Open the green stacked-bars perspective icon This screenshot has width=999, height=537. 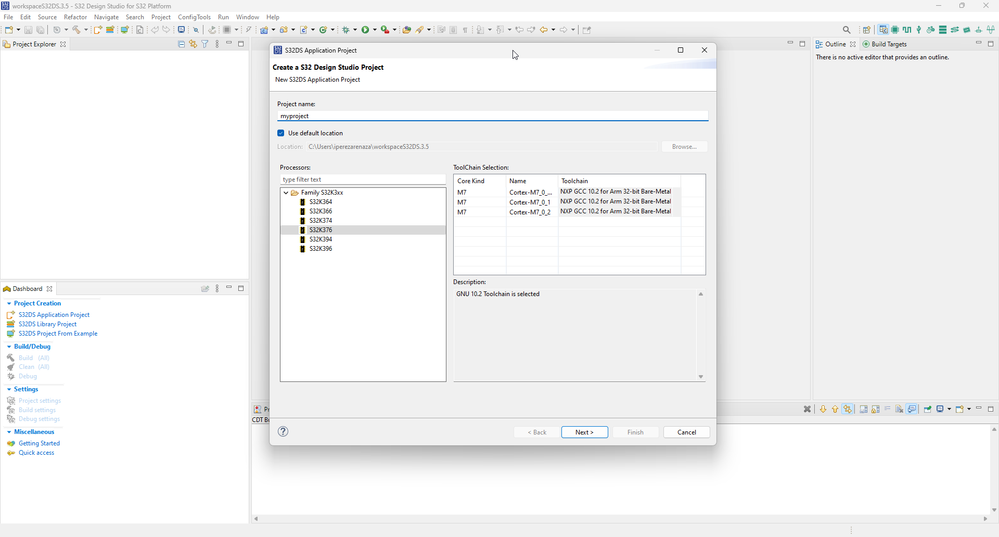(943, 29)
